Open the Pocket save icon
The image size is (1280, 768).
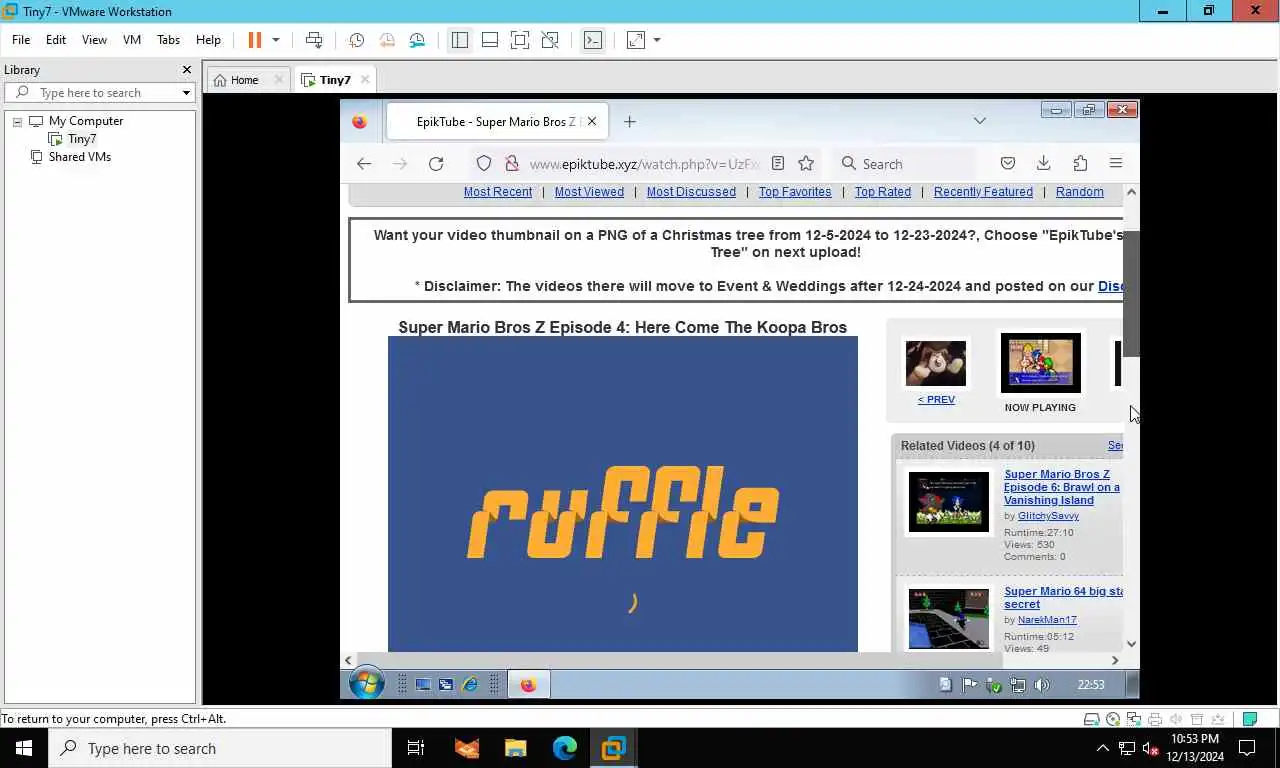coord(1008,164)
